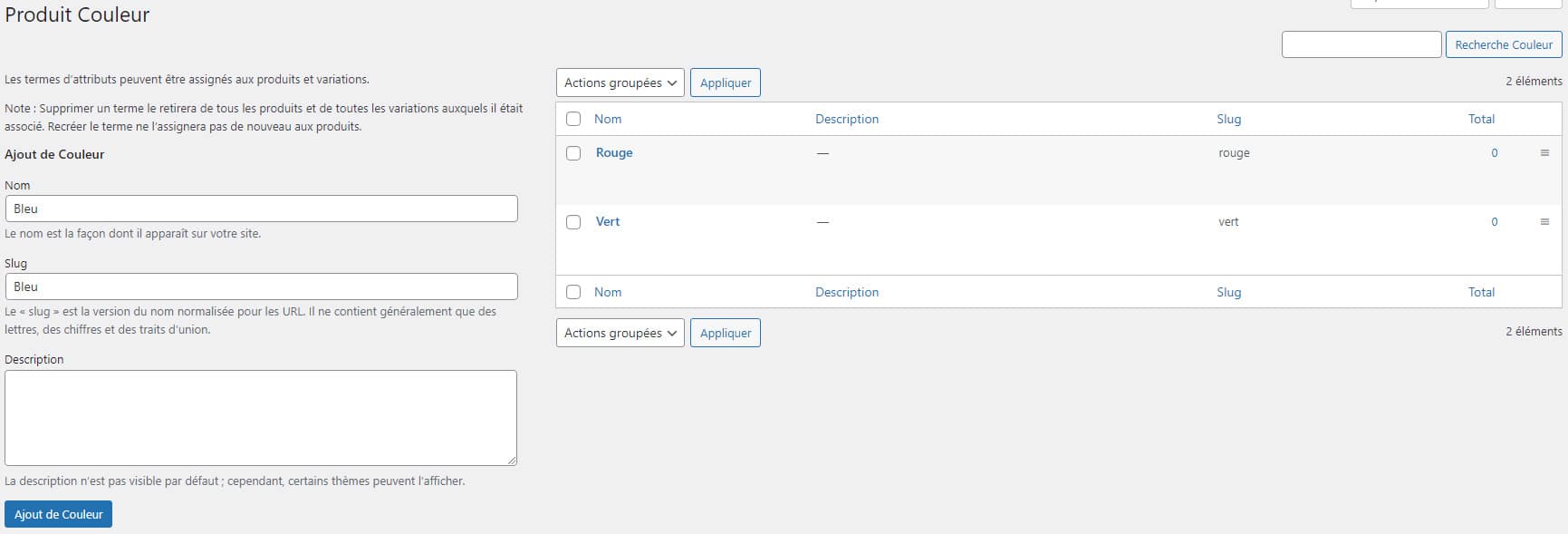This screenshot has width=1568, height=534.
Task: Sort by Total column in header
Action: pyautogui.click(x=1482, y=119)
